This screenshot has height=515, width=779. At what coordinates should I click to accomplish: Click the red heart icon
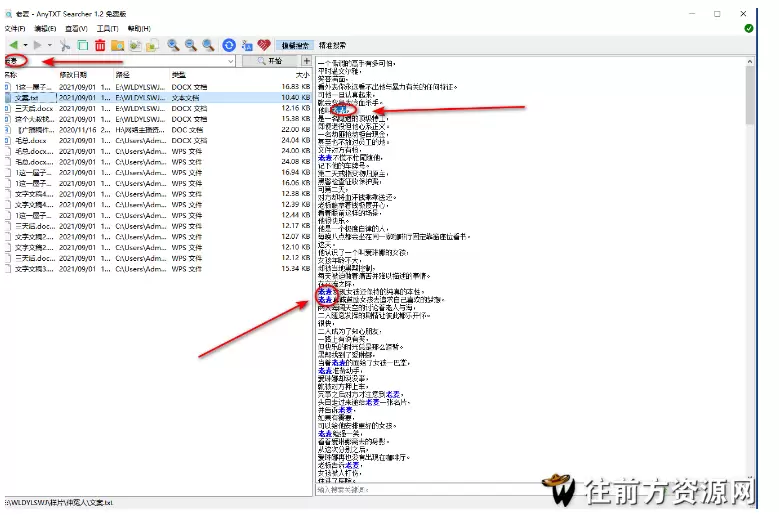pos(264,45)
